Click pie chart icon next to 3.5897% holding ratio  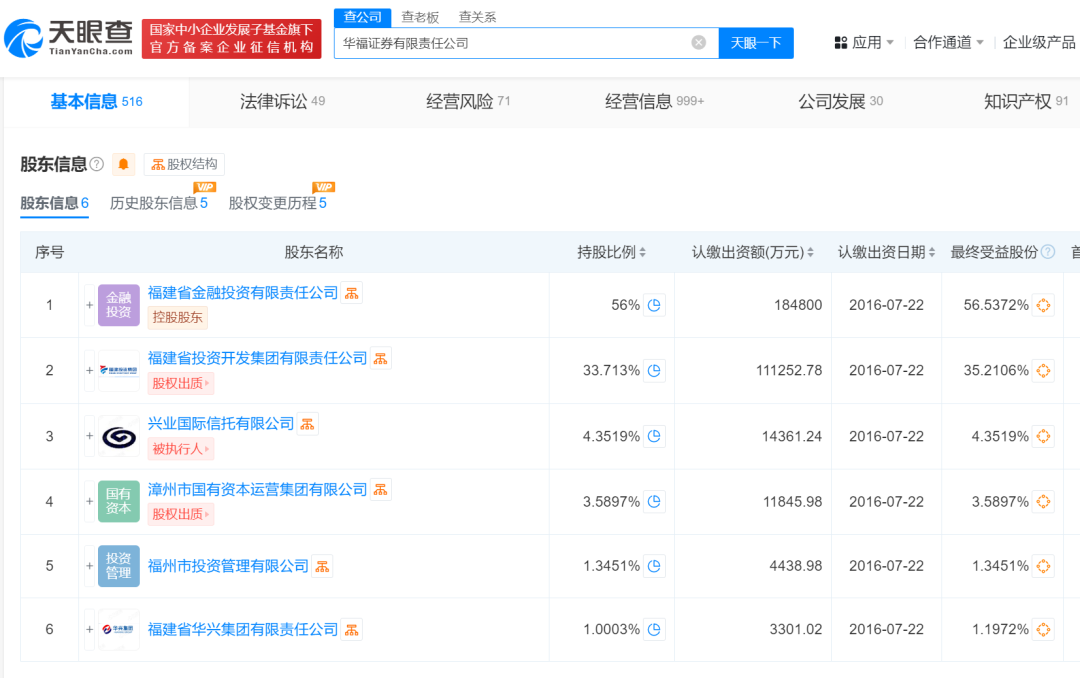pos(654,502)
